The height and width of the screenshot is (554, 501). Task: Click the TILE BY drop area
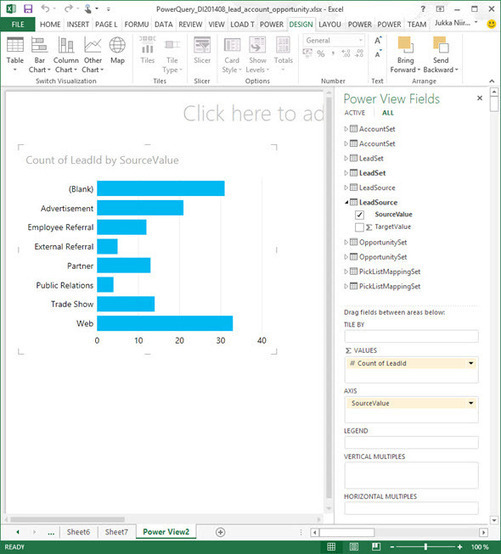point(411,336)
